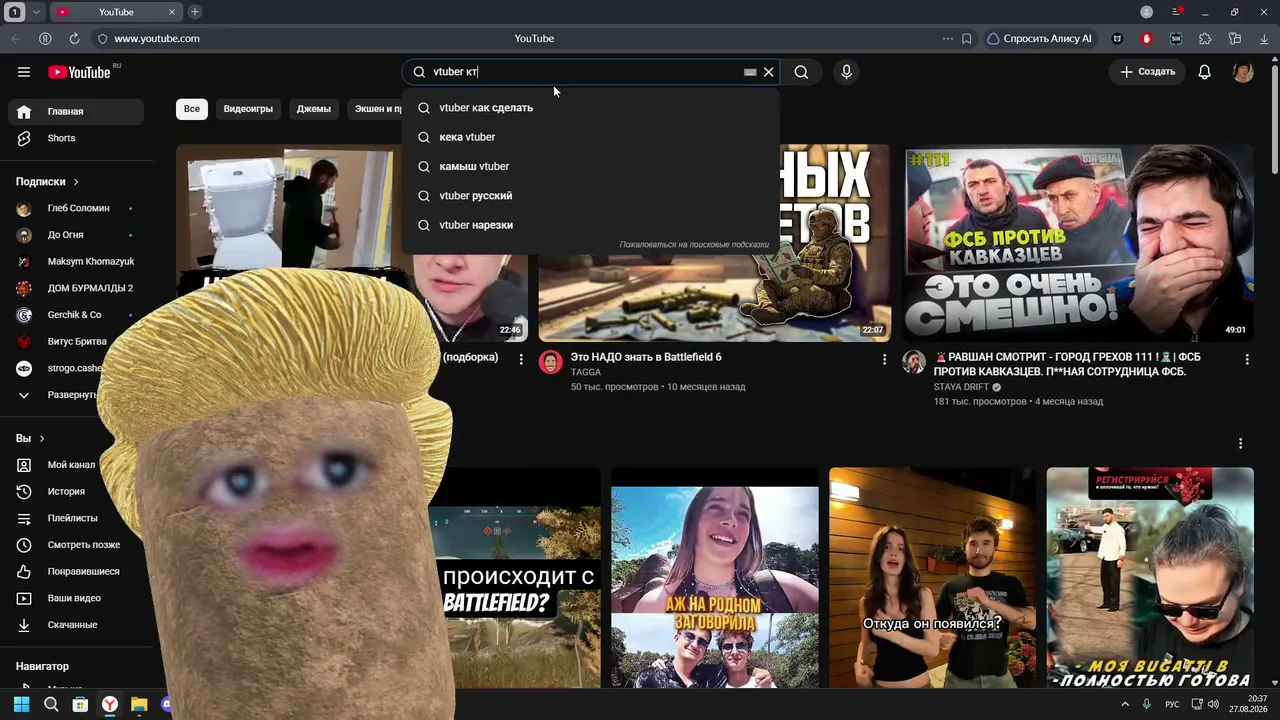Viewport: 1280px width, 720px height.
Task: Show hidden system tray icons
Action: click(1125, 704)
